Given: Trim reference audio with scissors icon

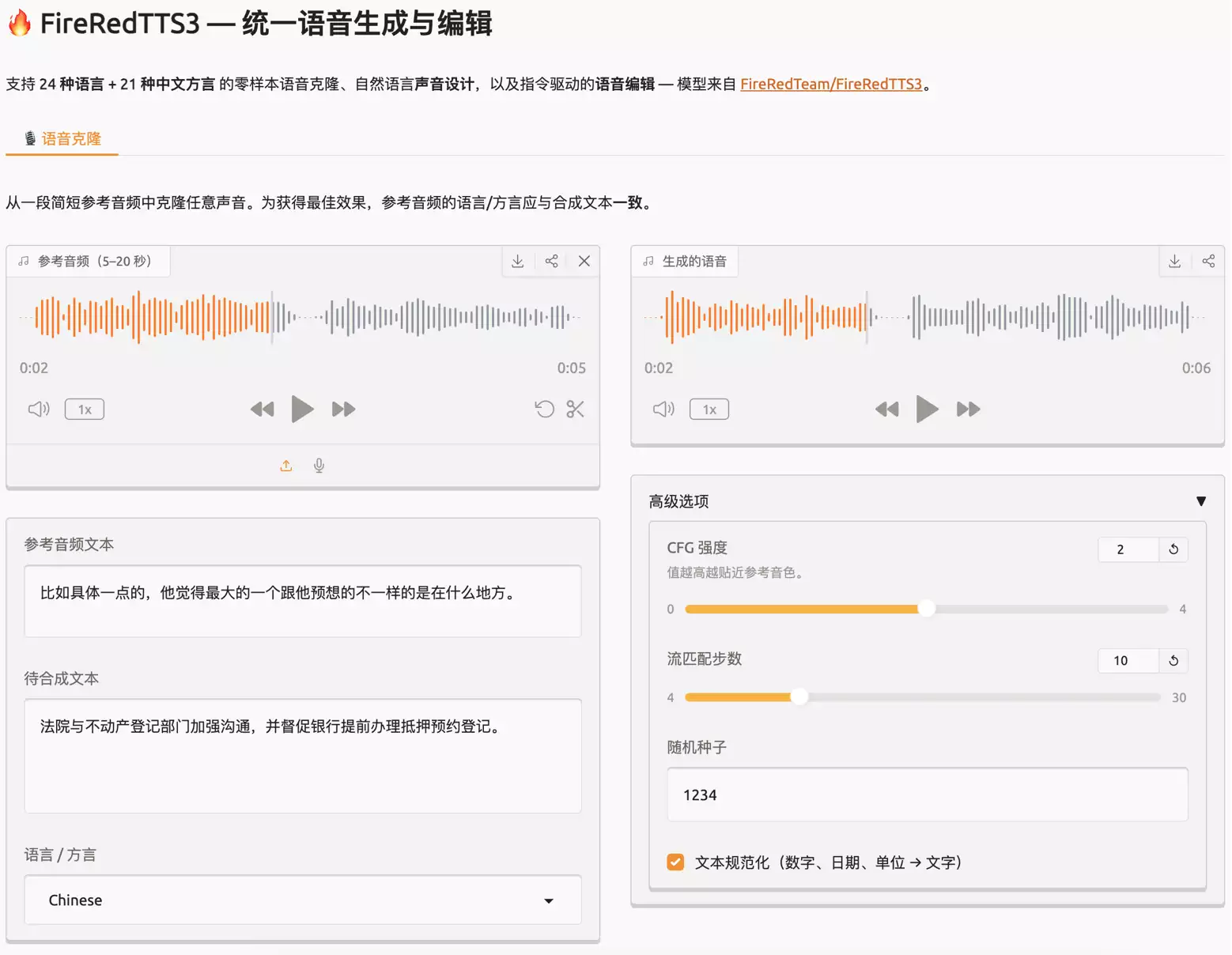Looking at the screenshot, I should [x=576, y=409].
